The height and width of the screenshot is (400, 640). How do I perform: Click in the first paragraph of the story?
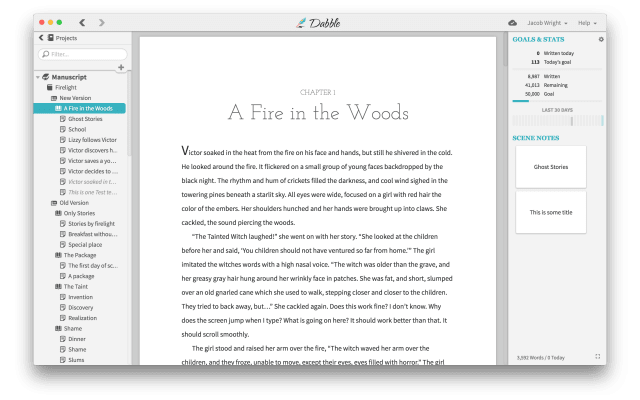point(317,187)
